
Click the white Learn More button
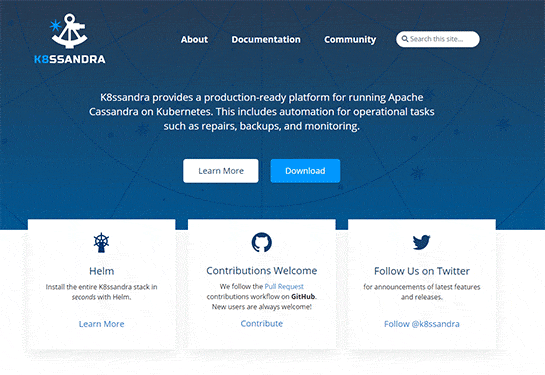[x=221, y=171]
